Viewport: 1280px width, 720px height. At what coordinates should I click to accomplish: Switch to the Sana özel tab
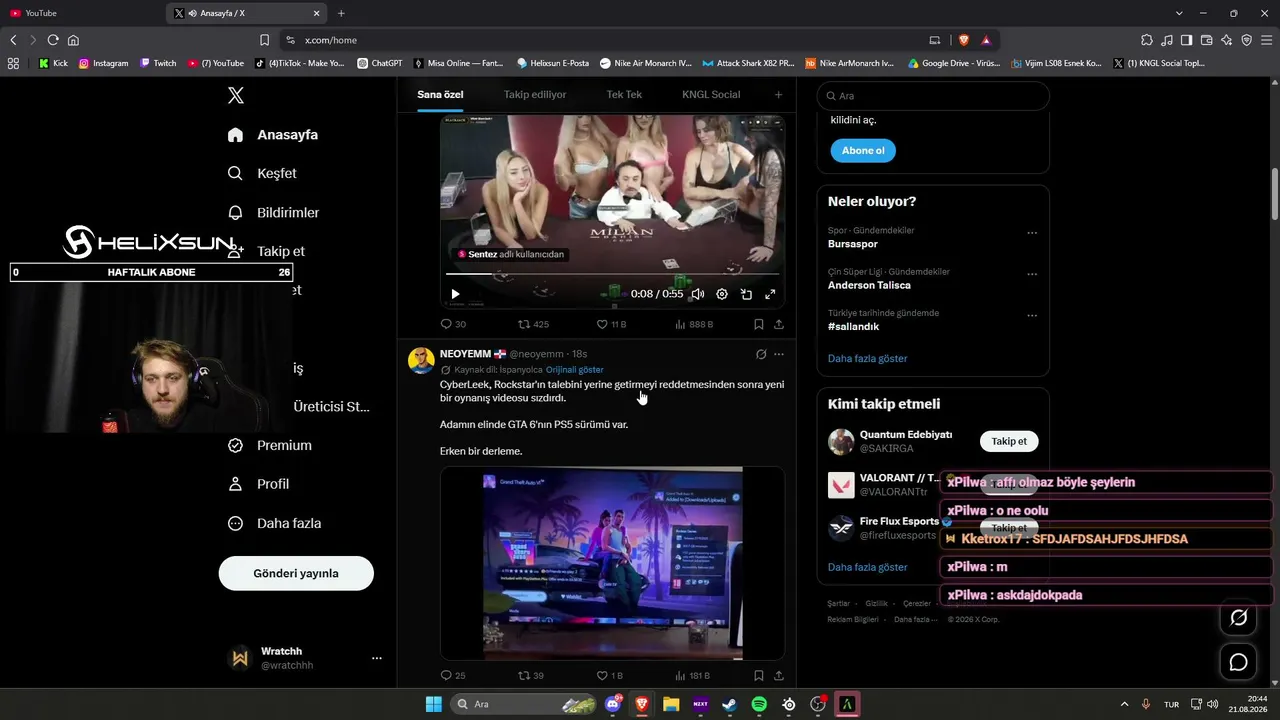(440, 94)
